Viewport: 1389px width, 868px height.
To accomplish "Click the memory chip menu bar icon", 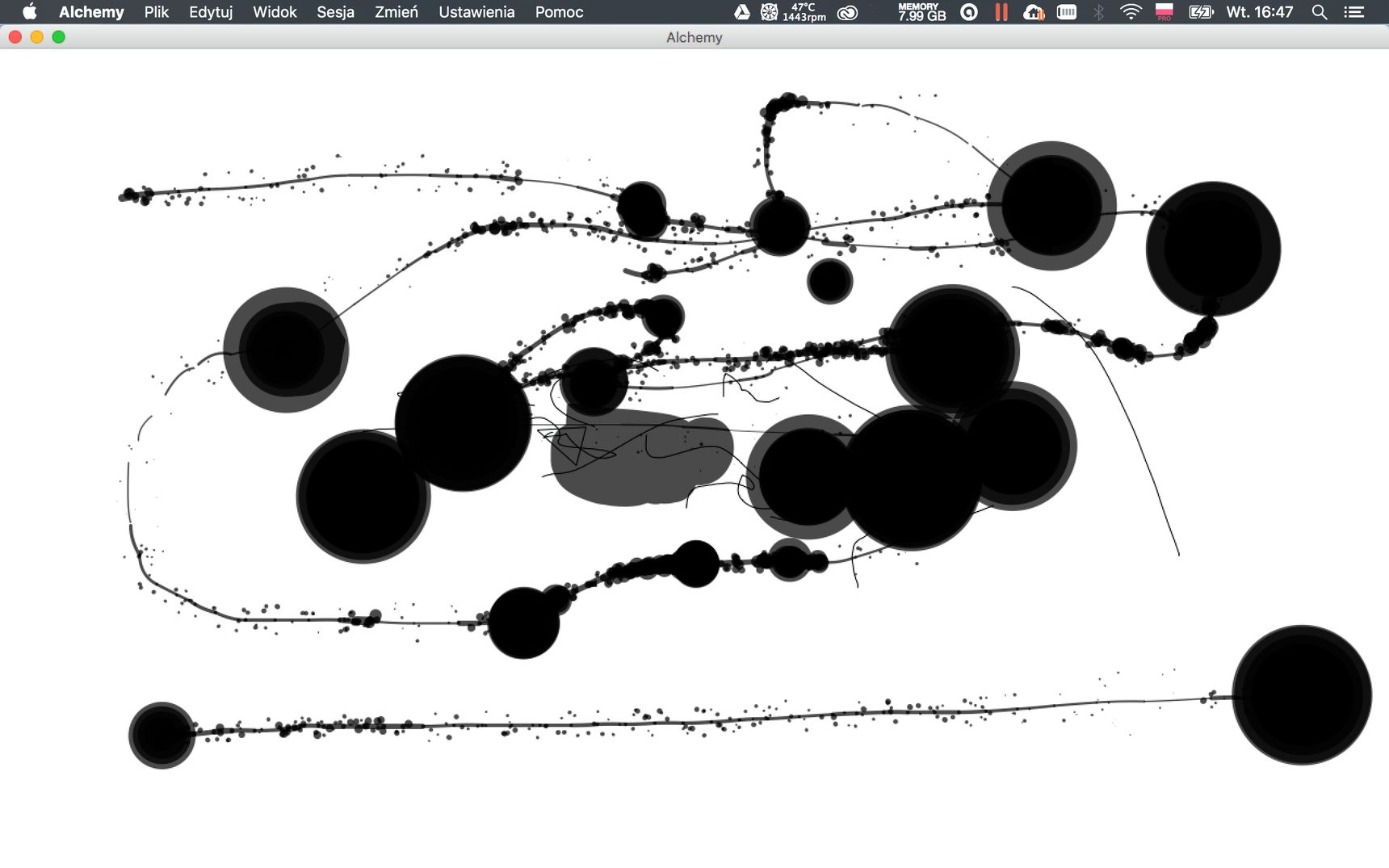I will [1067, 11].
